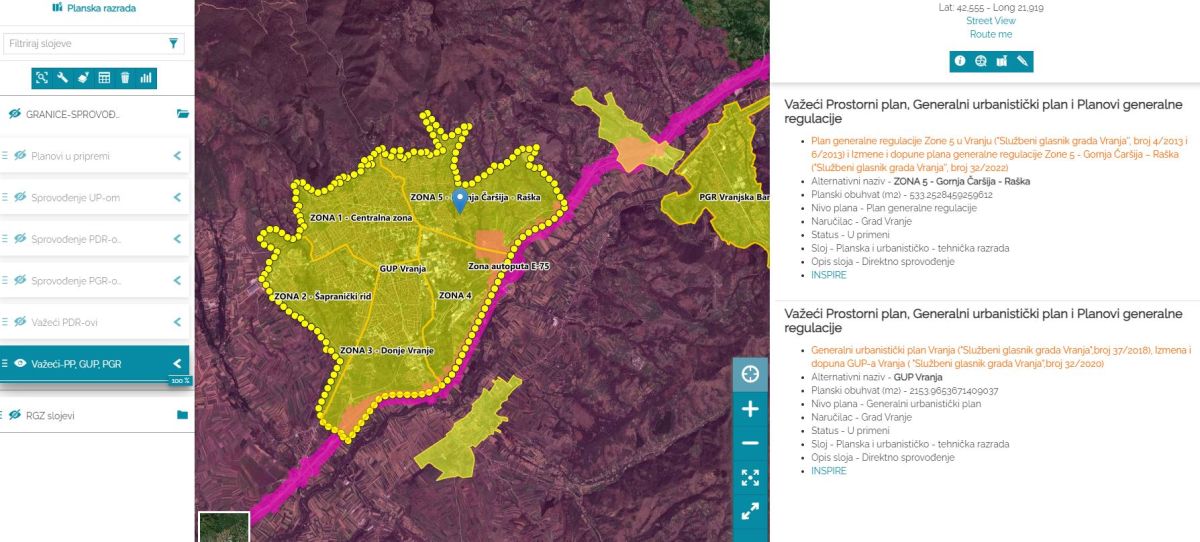Click the Route me link
This screenshot has width=1200, height=542.
pyautogui.click(x=990, y=34)
